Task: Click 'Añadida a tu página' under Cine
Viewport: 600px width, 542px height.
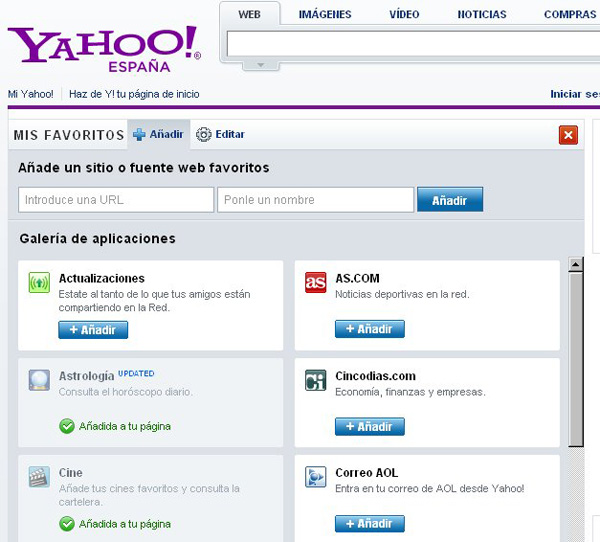Action: tap(125, 524)
